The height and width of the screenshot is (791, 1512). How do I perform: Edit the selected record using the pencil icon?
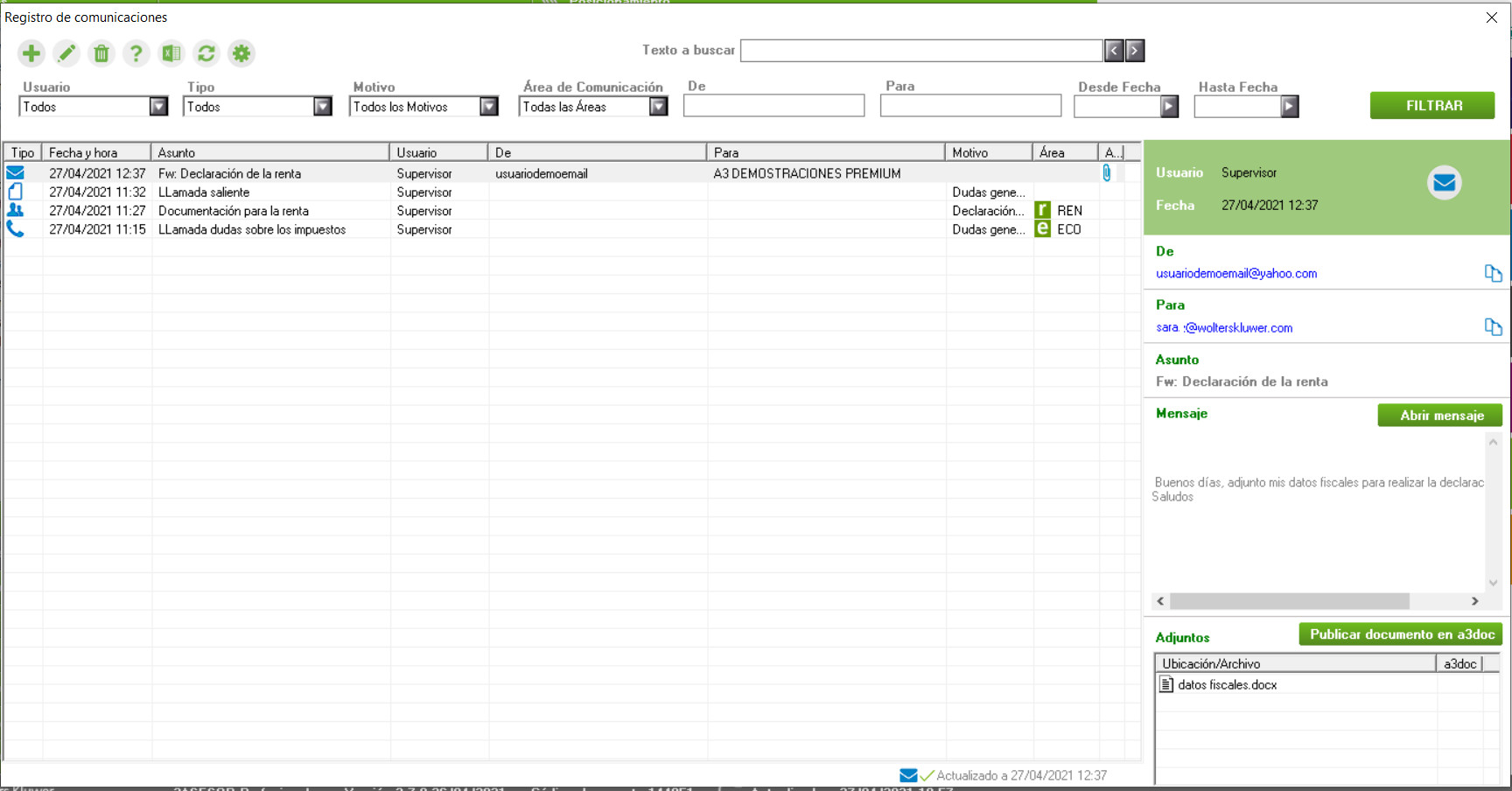tap(66, 53)
